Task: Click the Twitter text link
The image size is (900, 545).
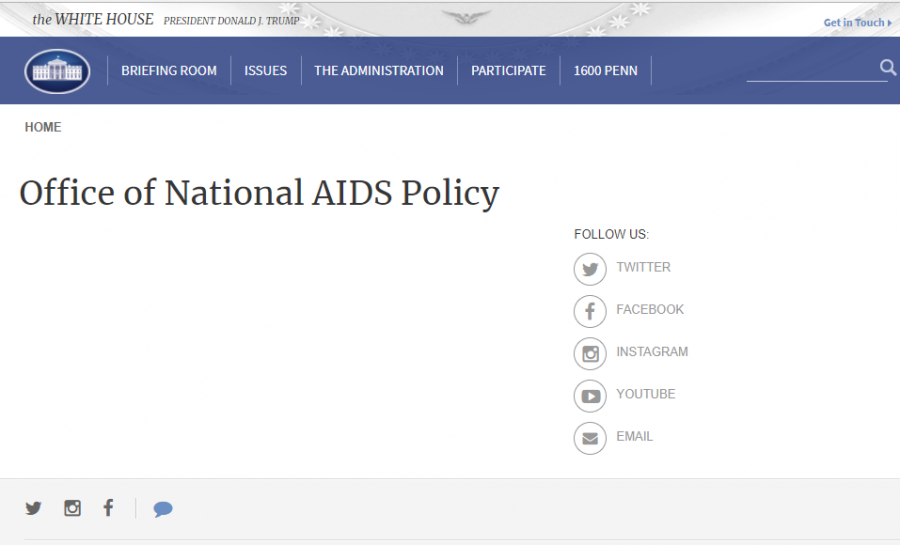Action: (x=643, y=267)
